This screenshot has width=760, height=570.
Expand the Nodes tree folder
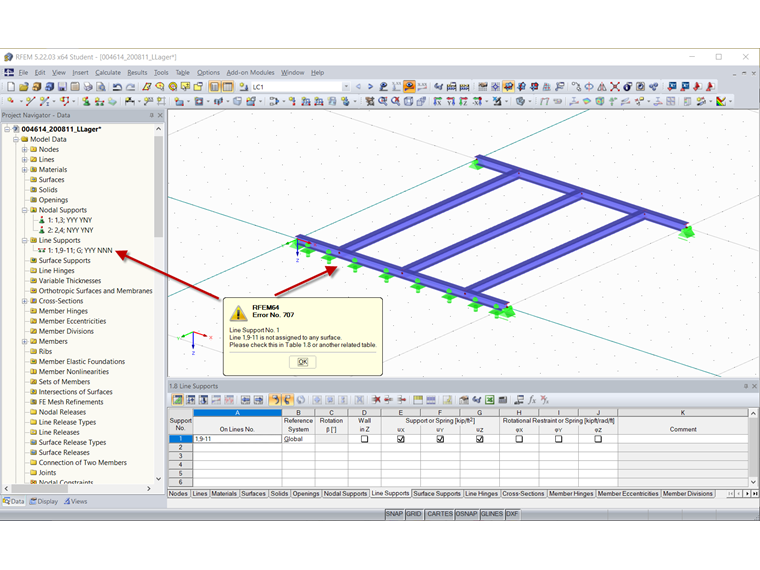24,149
